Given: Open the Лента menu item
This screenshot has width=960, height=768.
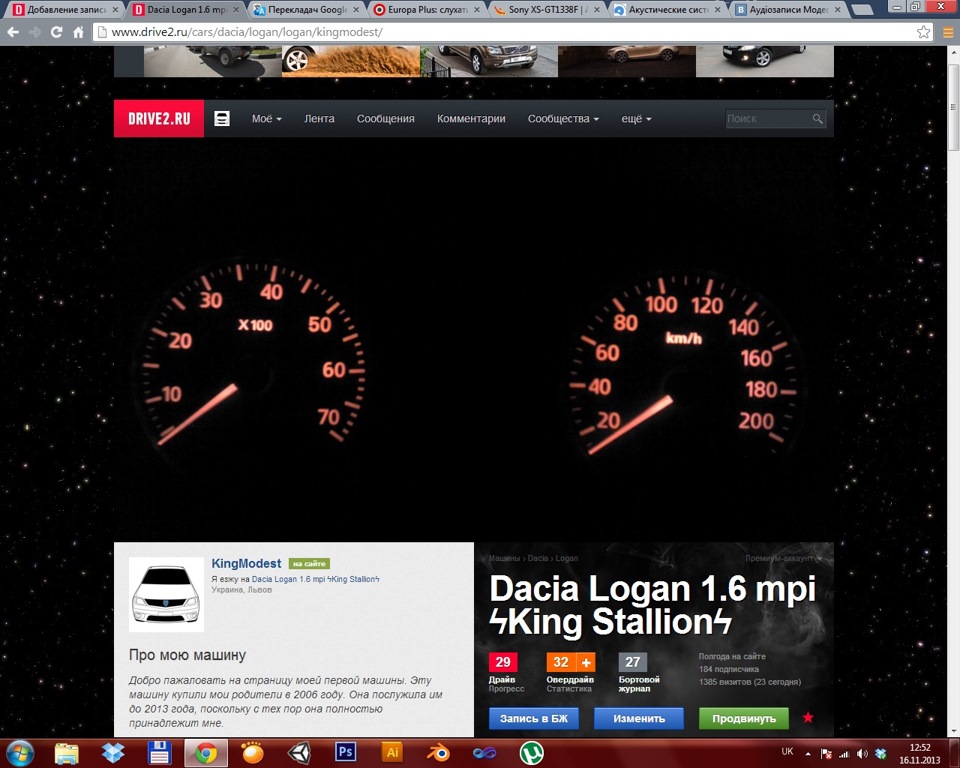Looking at the screenshot, I should click(x=319, y=118).
